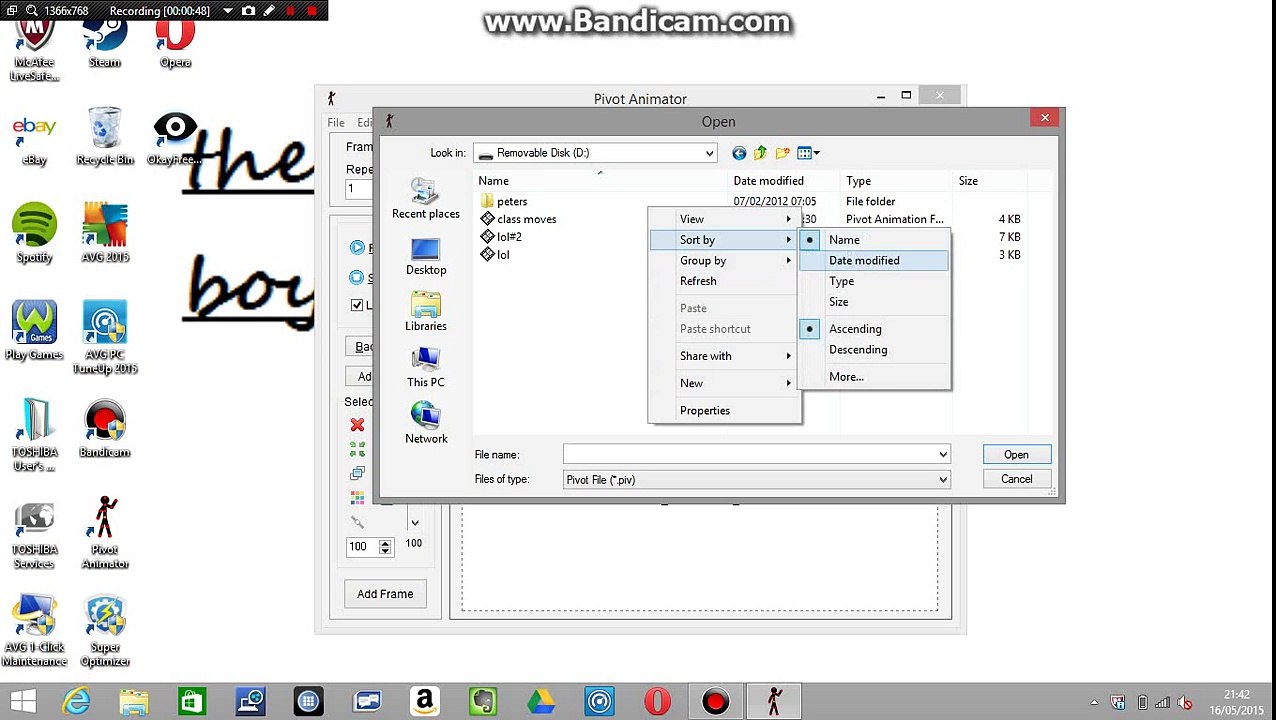Choose More... in sort submenu
The height and width of the screenshot is (720, 1276).
(874, 377)
